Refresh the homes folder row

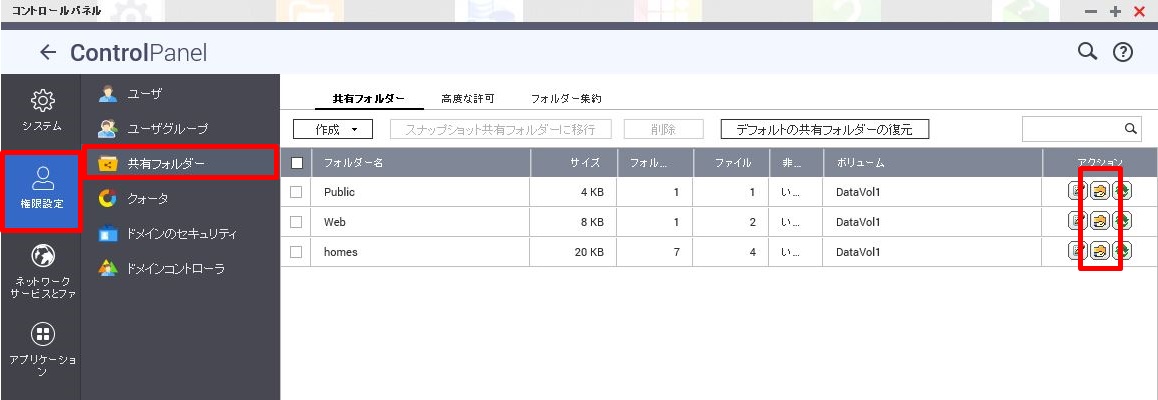coord(1123,252)
